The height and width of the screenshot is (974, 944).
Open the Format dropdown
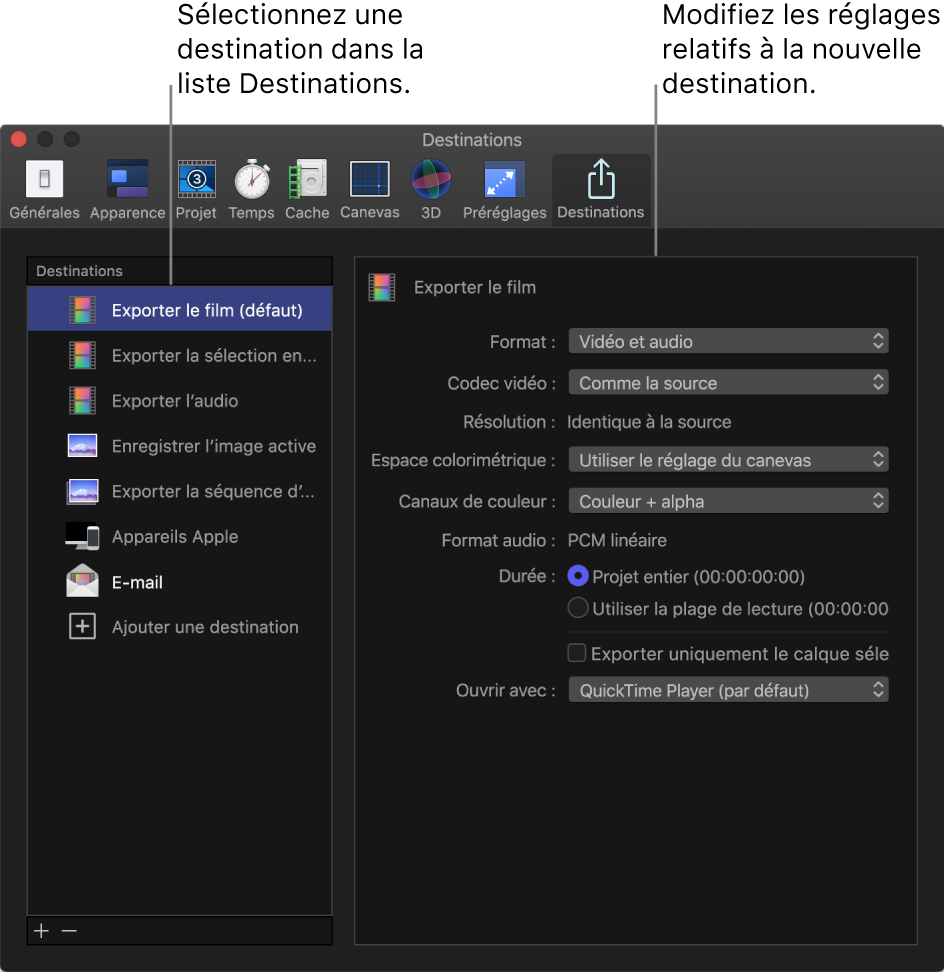[728, 340]
